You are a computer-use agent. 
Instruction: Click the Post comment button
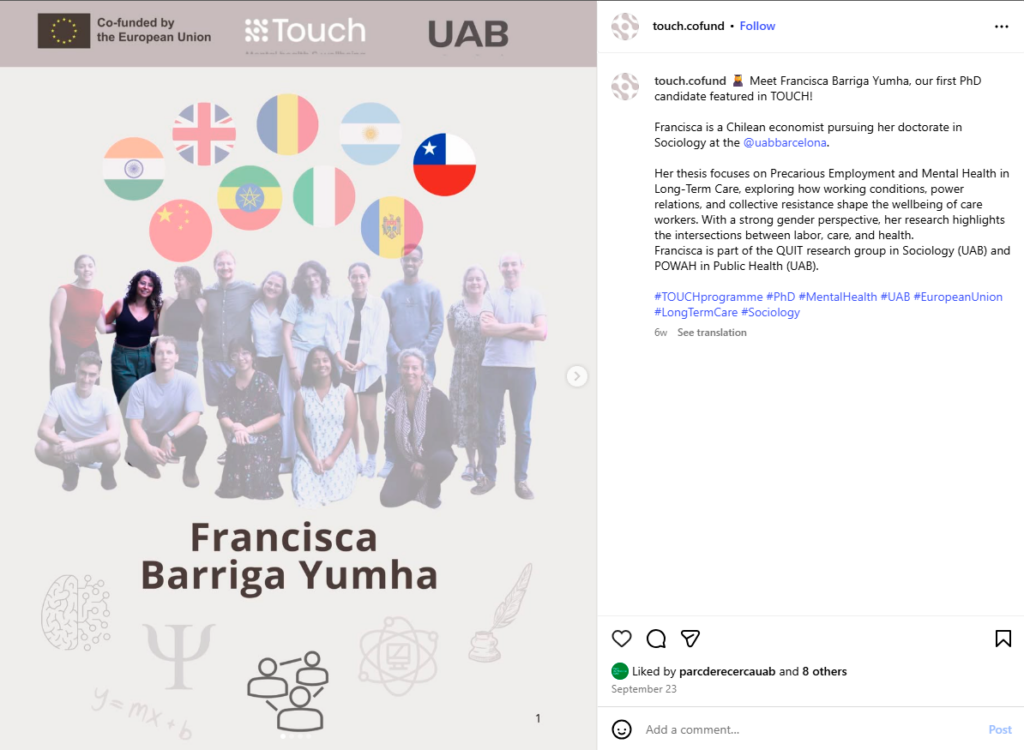[x=999, y=729]
